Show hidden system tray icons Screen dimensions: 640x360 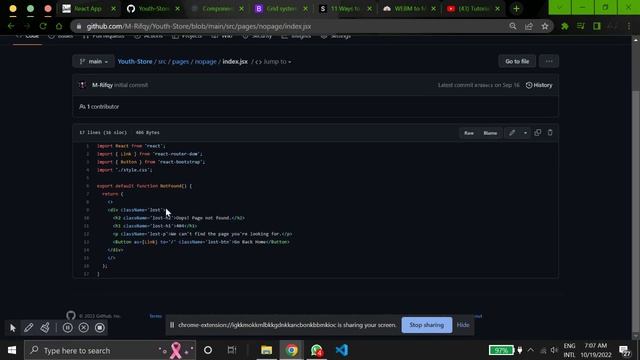(x=531, y=350)
